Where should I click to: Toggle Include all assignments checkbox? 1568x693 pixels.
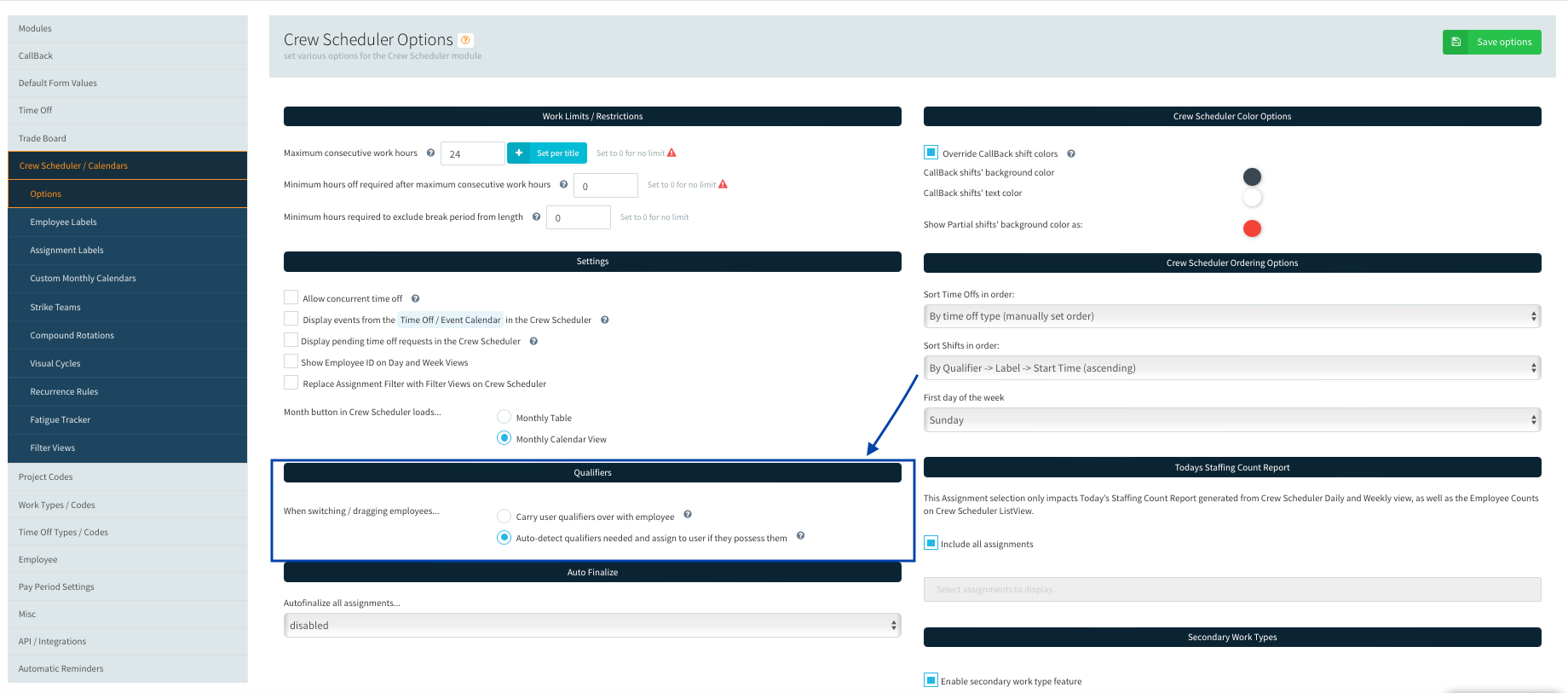931,543
